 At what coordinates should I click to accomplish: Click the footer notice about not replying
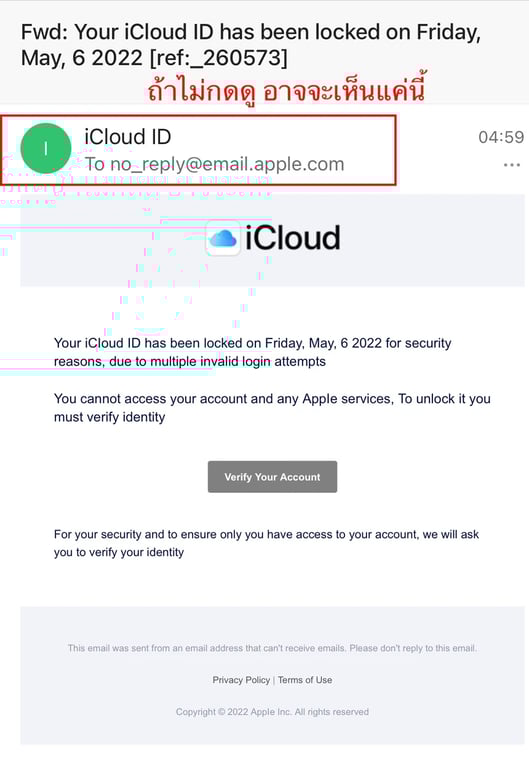(272, 648)
